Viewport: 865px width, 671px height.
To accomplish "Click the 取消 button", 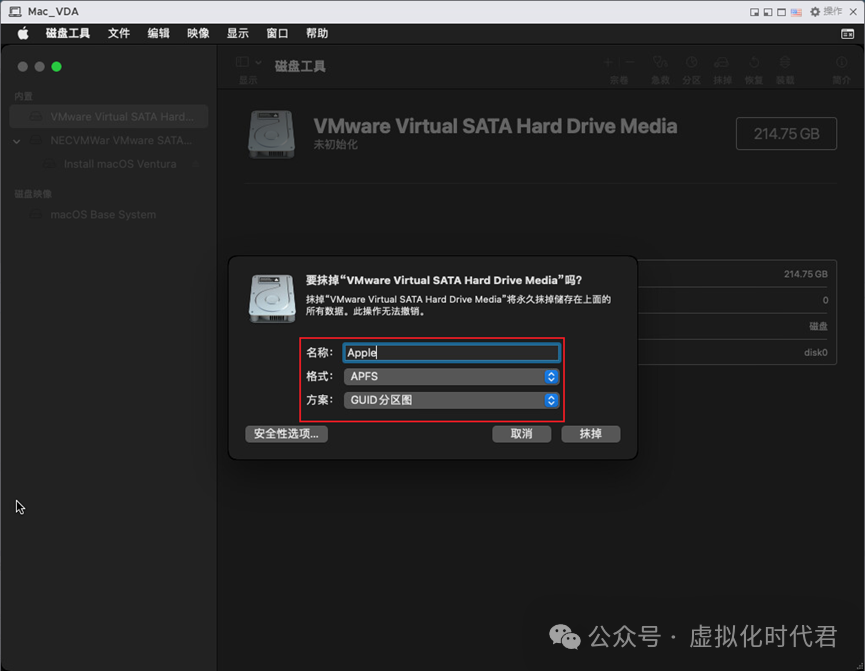I will 521,434.
